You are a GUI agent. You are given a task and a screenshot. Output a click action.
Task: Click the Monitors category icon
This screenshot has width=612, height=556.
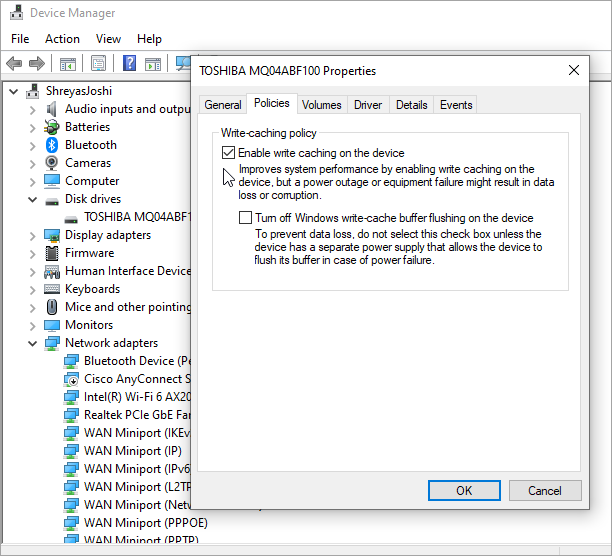(52, 325)
